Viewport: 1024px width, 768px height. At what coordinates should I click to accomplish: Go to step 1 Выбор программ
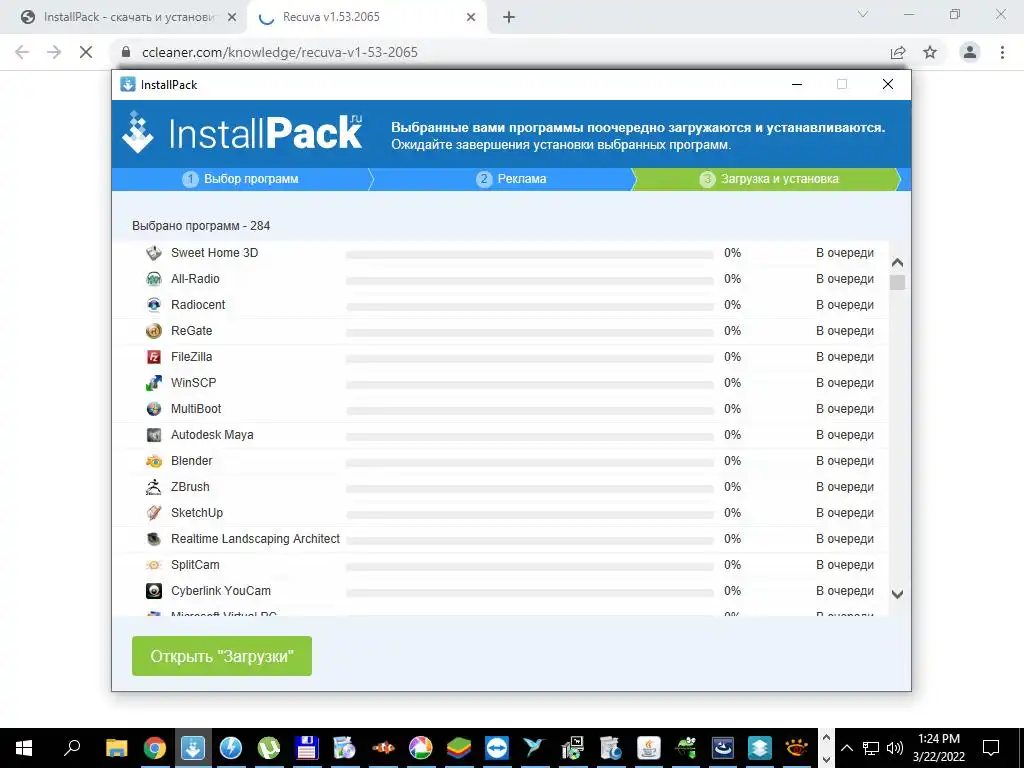coord(241,179)
